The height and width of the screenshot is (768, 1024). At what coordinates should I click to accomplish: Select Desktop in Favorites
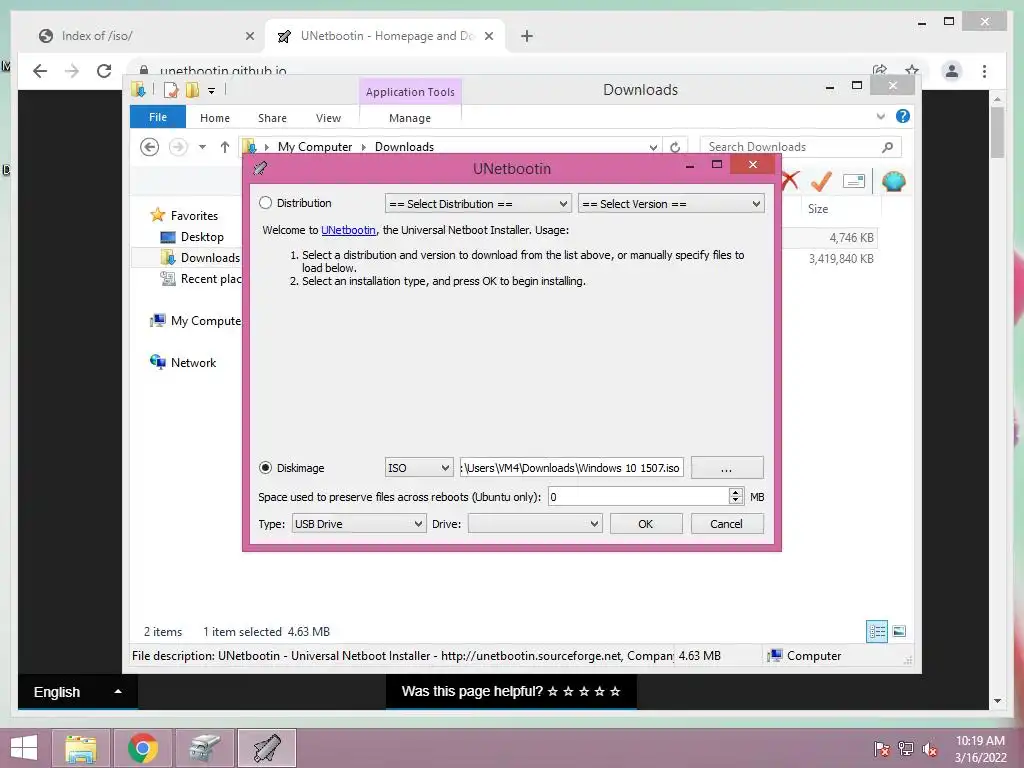click(x=202, y=237)
